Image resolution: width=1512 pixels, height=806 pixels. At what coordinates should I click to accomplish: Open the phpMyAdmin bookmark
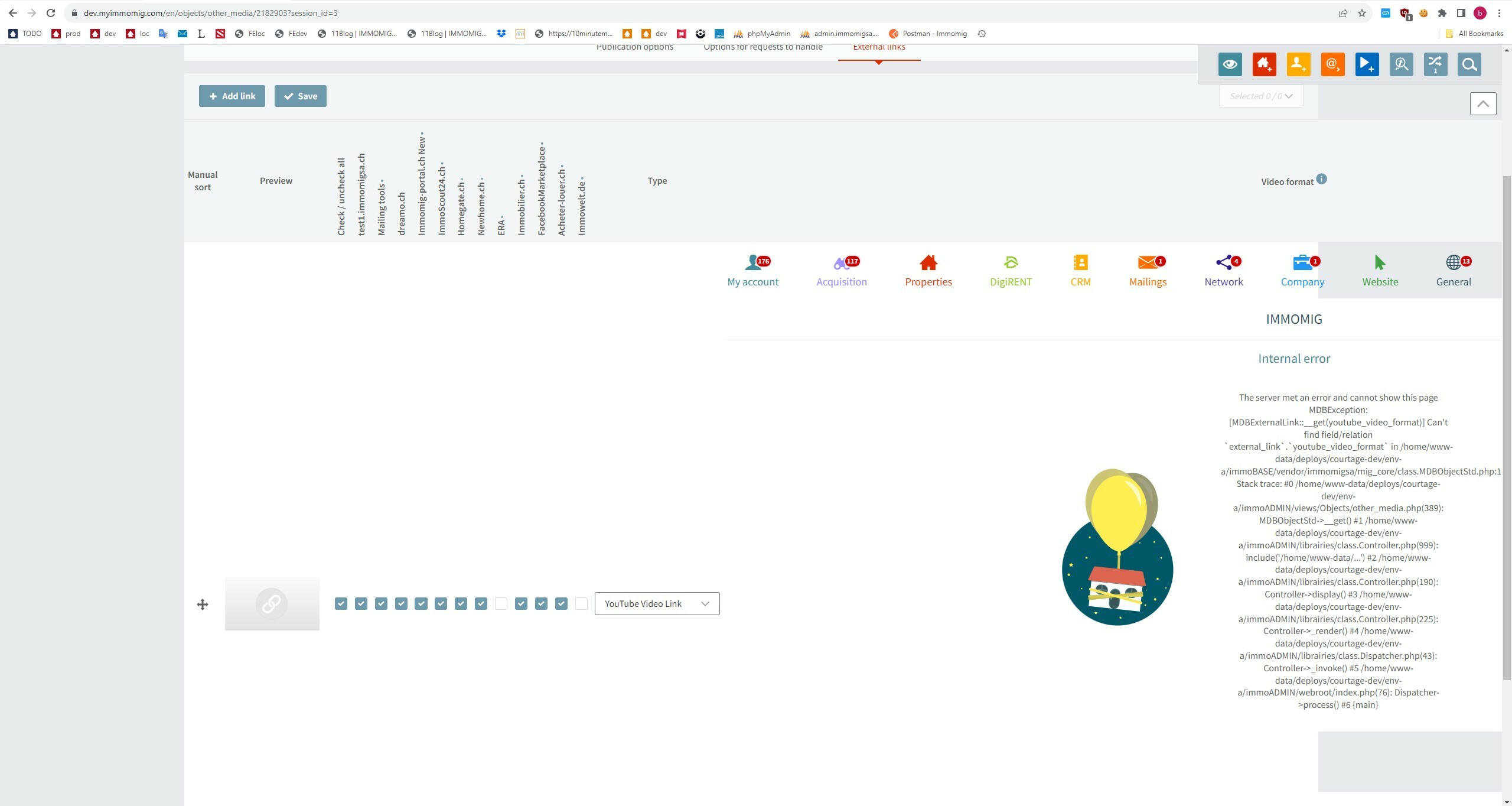coord(762,34)
